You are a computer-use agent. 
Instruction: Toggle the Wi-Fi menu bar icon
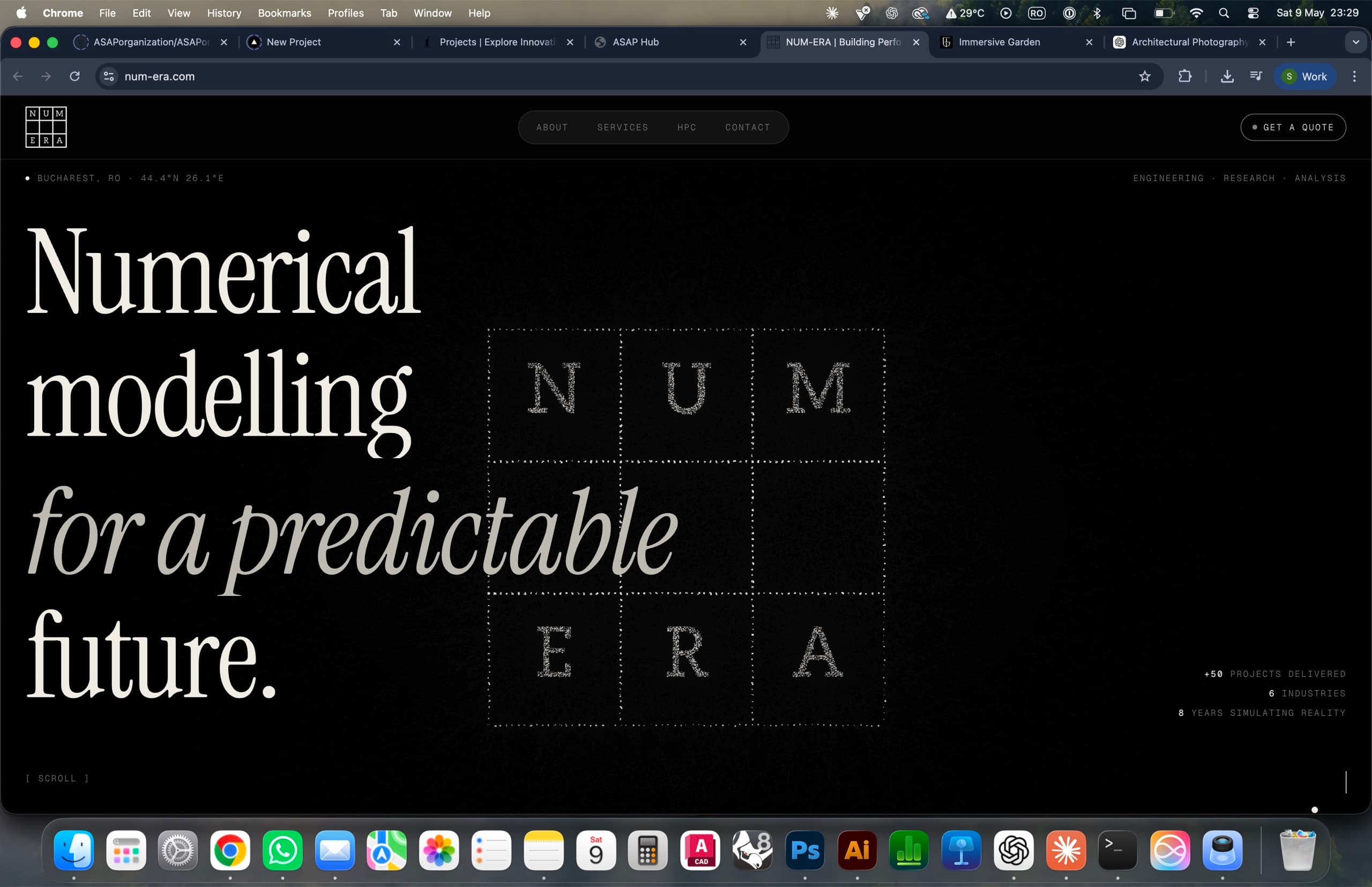pos(1196,13)
